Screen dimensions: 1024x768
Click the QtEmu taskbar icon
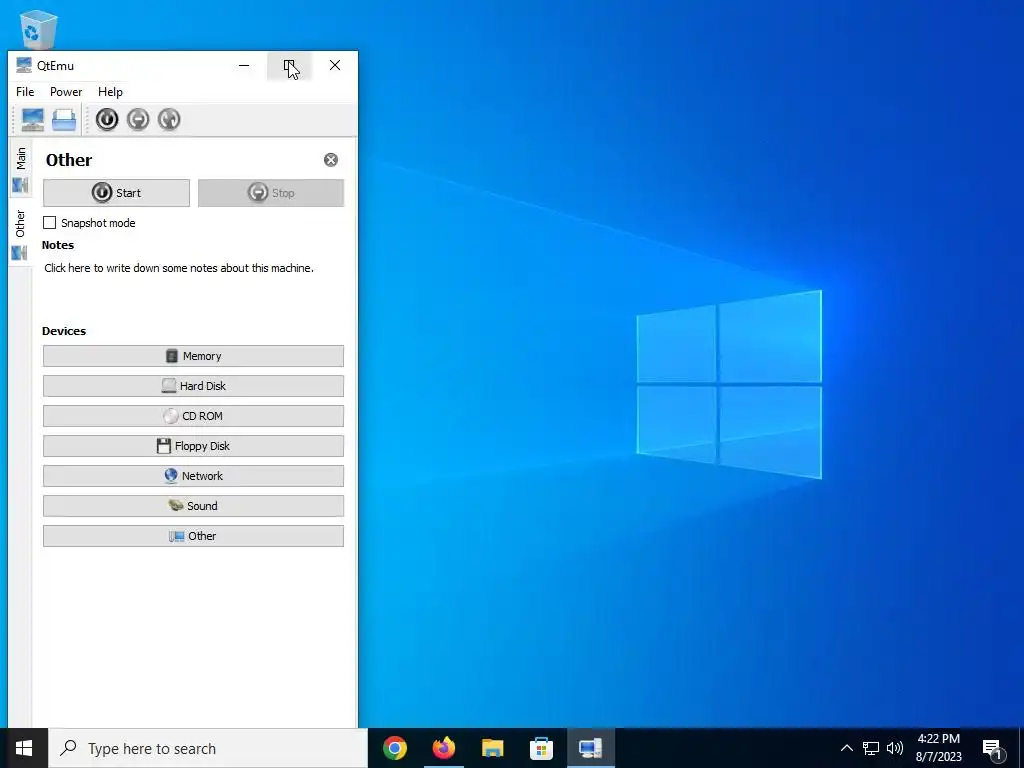(590, 748)
